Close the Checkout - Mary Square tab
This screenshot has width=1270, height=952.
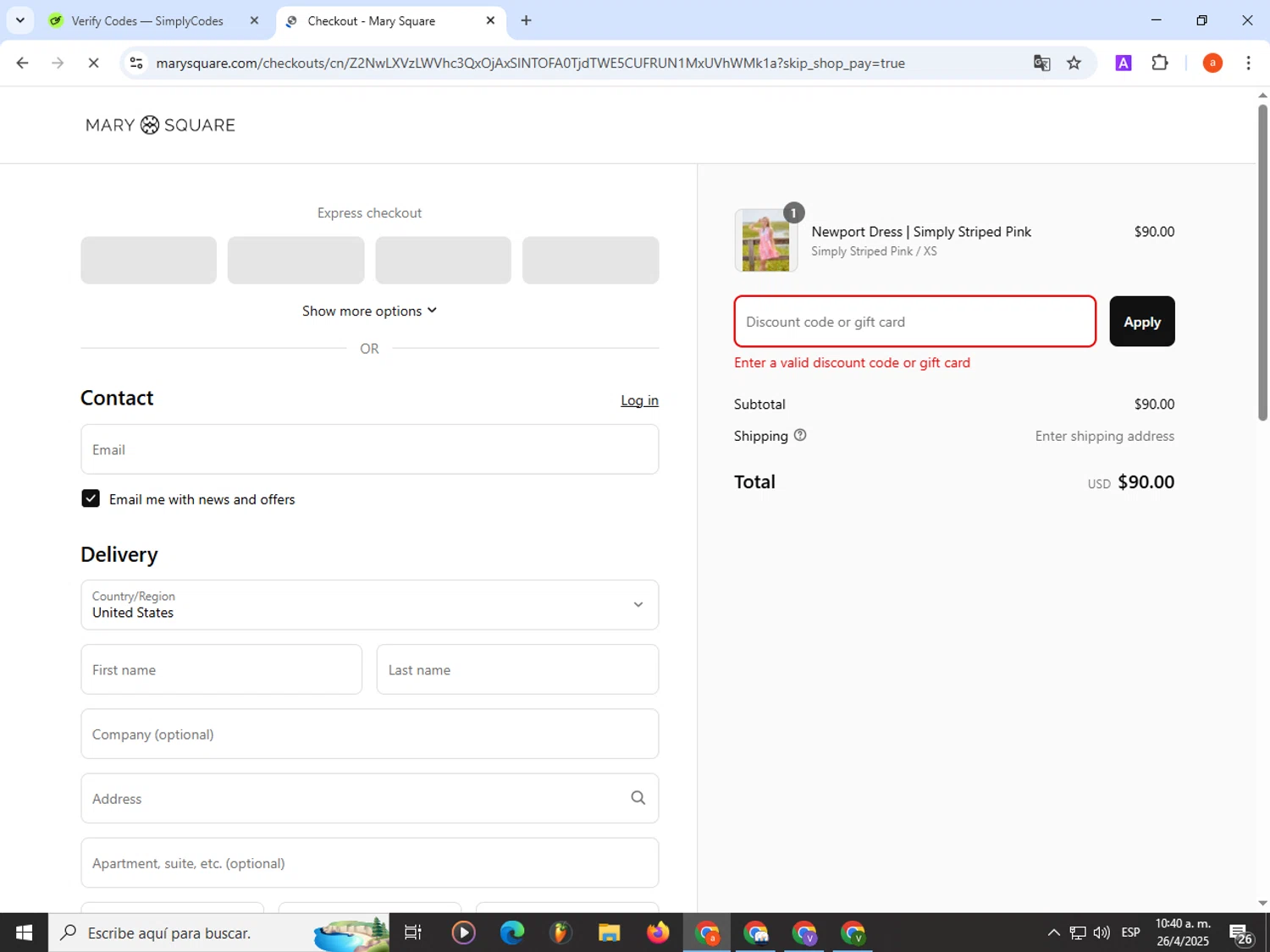tap(490, 20)
